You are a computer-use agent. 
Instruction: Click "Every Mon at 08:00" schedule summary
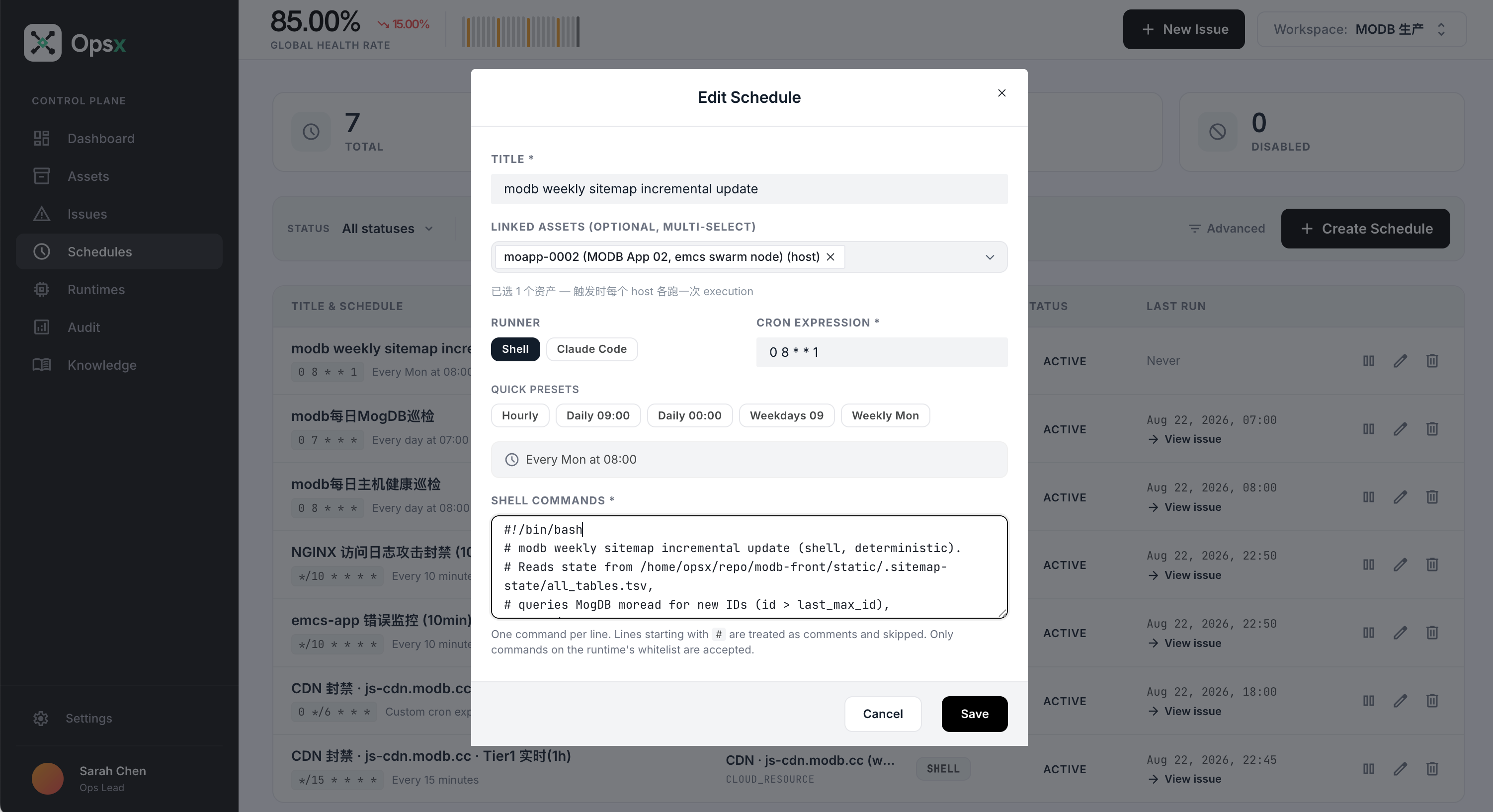749,460
